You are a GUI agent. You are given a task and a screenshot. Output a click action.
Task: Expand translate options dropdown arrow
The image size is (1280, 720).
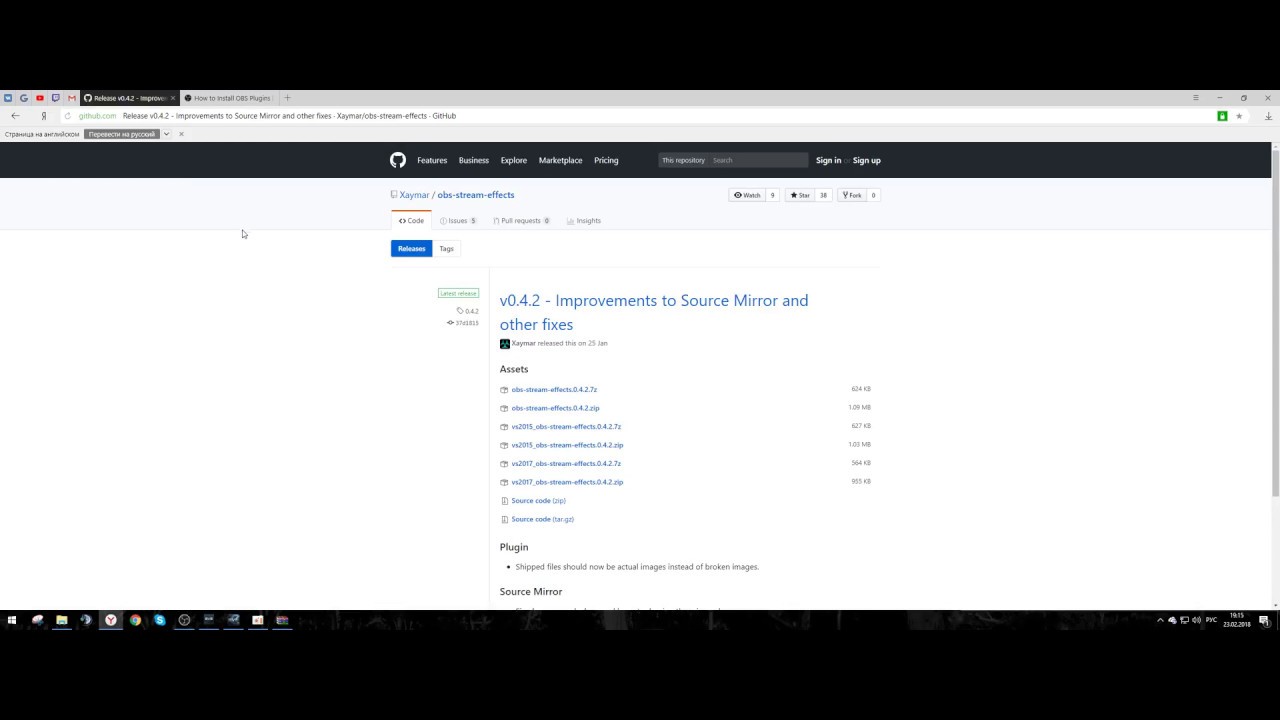click(167, 134)
